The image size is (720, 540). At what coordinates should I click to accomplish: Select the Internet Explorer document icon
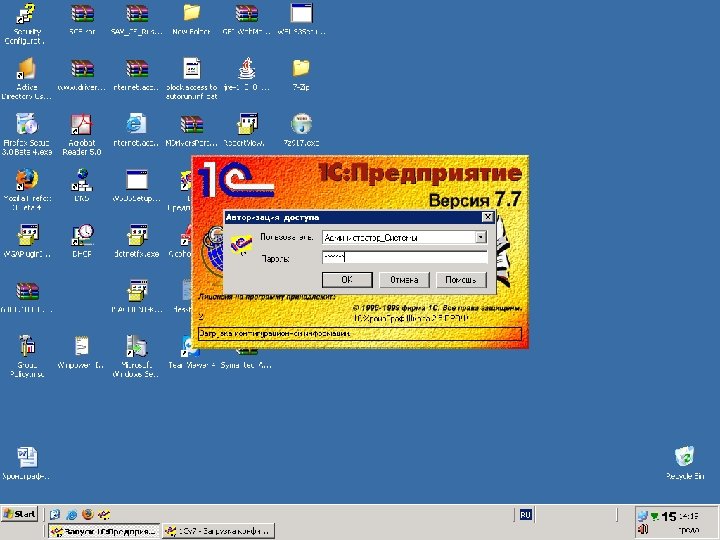pyautogui.click(x=137, y=129)
